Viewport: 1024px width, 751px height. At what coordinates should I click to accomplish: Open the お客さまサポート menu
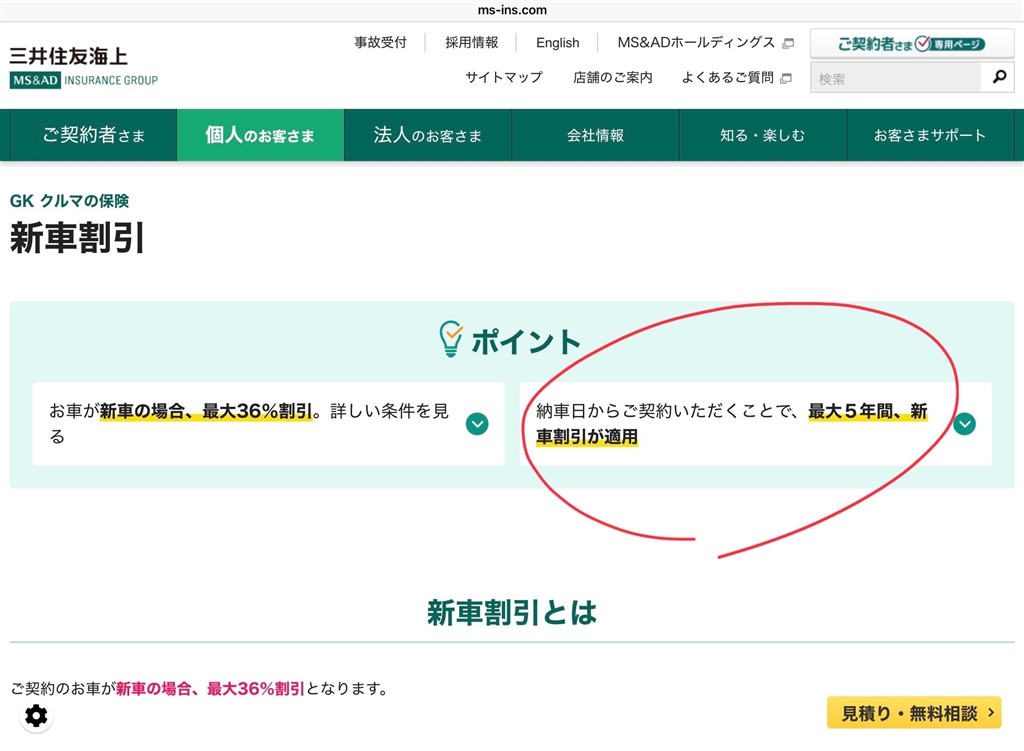930,135
